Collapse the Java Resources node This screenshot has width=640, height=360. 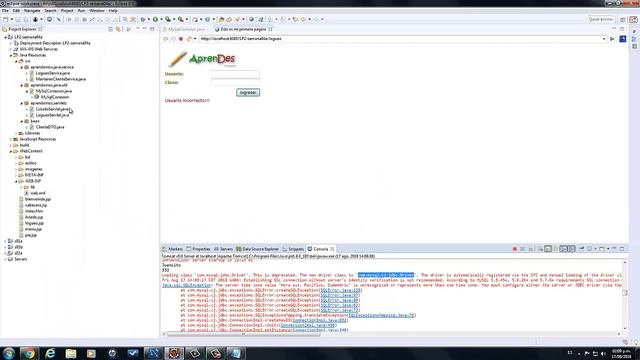click(x=11, y=55)
